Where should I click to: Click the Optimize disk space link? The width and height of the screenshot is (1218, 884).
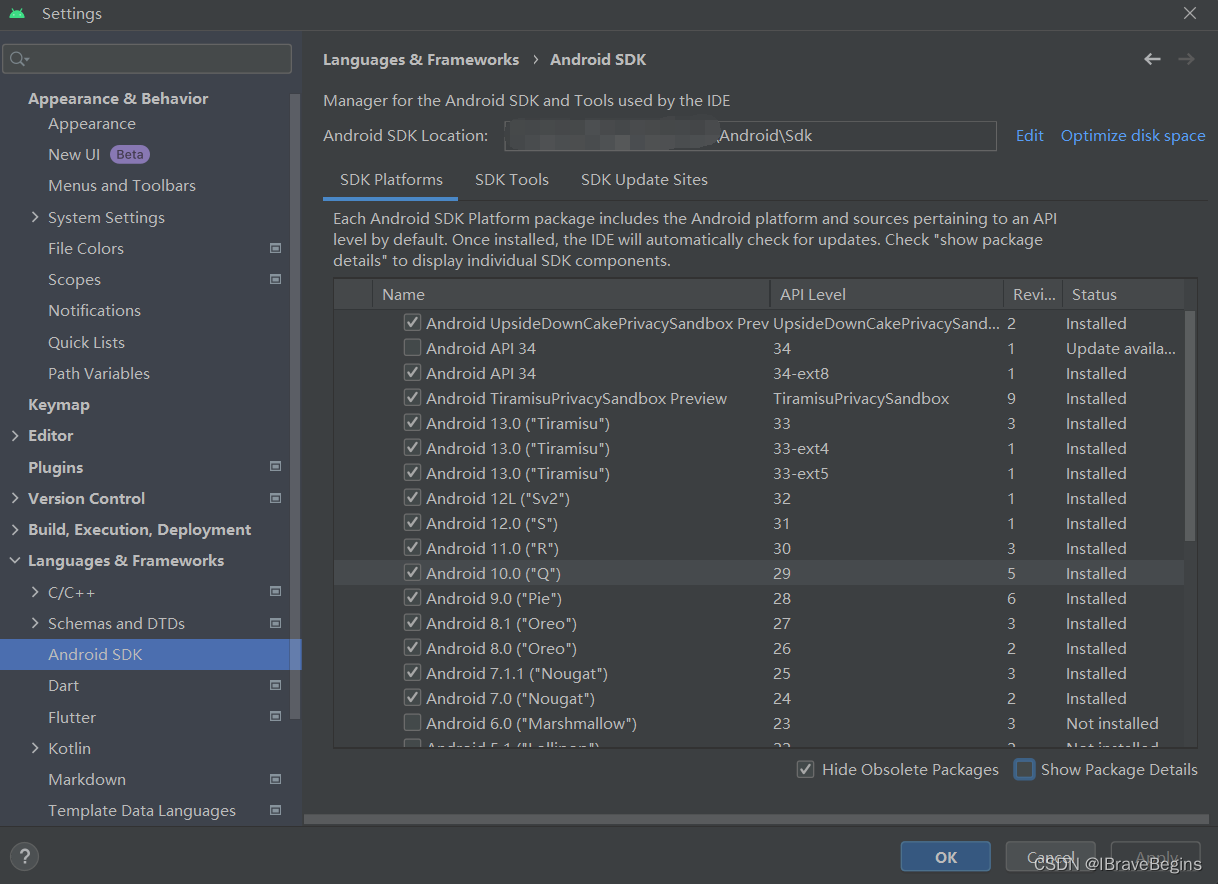[1133, 136]
